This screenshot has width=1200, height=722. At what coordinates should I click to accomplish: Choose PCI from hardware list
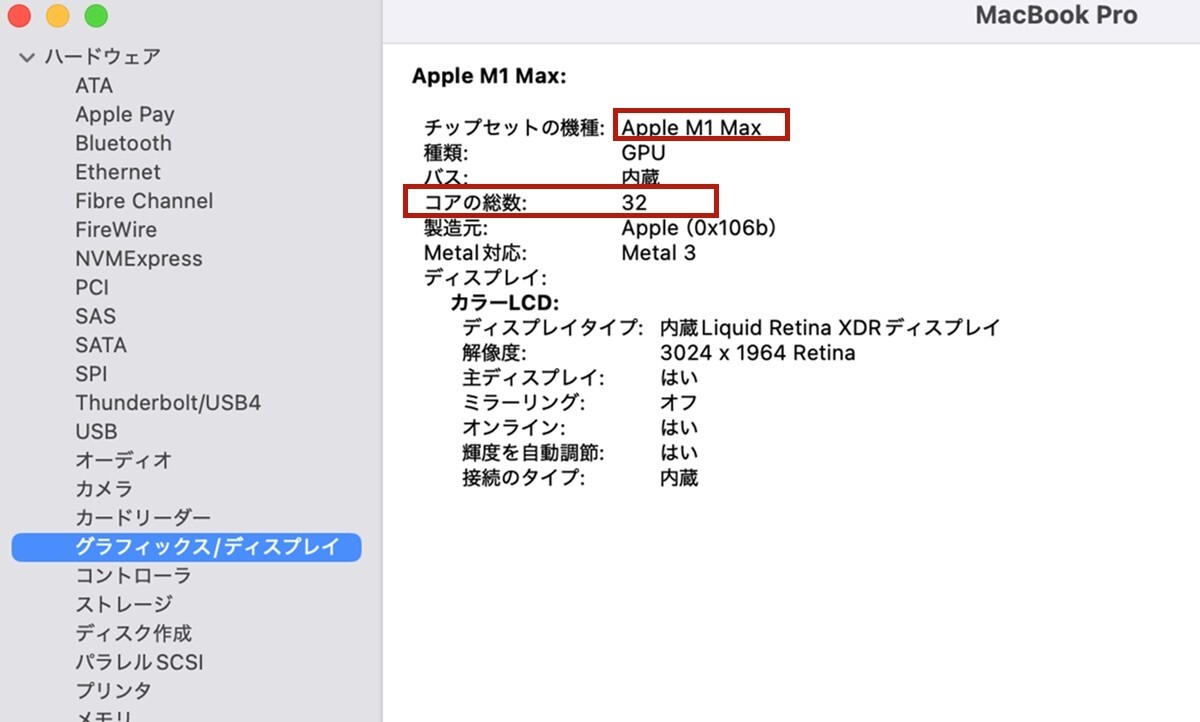[92, 288]
